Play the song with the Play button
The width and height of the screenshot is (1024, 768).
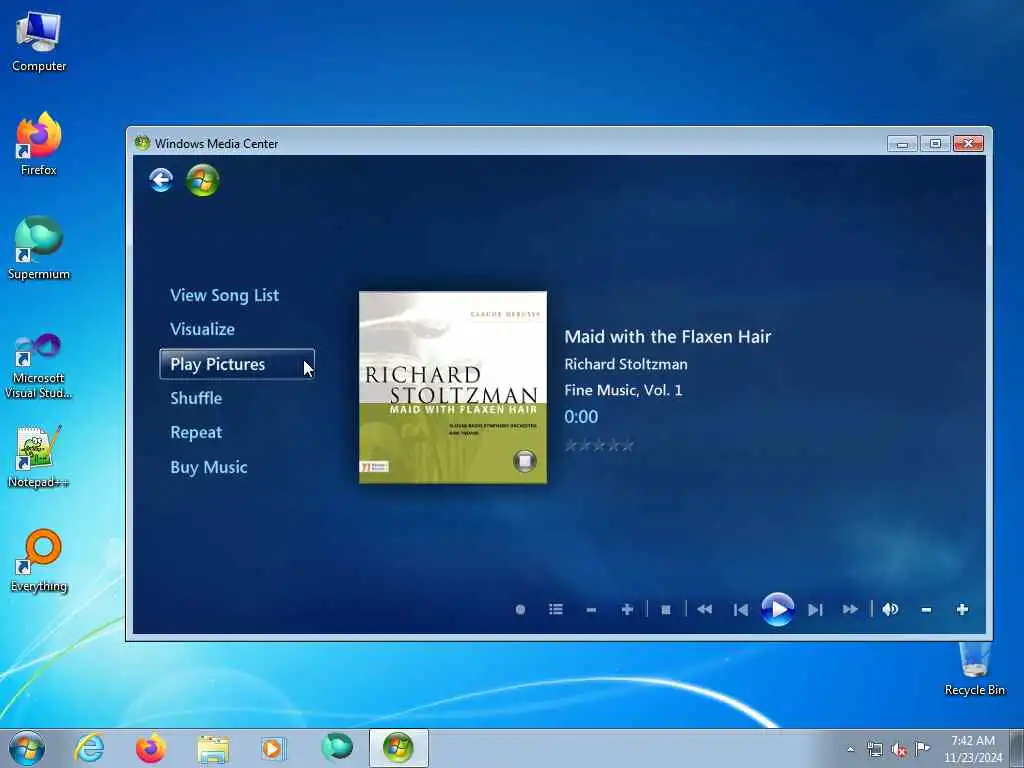pyautogui.click(x=778, y=609)
